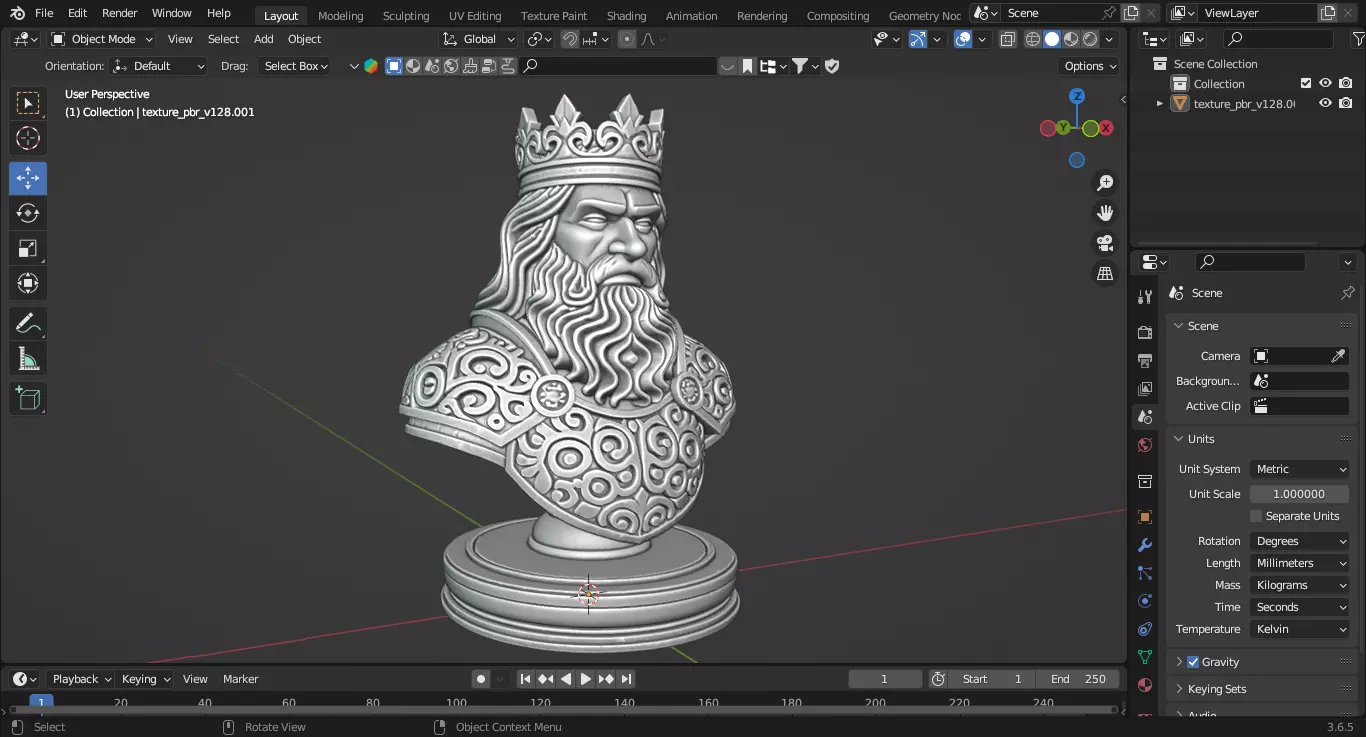Open the Object Data properties tab

[x=1145, y=657]
